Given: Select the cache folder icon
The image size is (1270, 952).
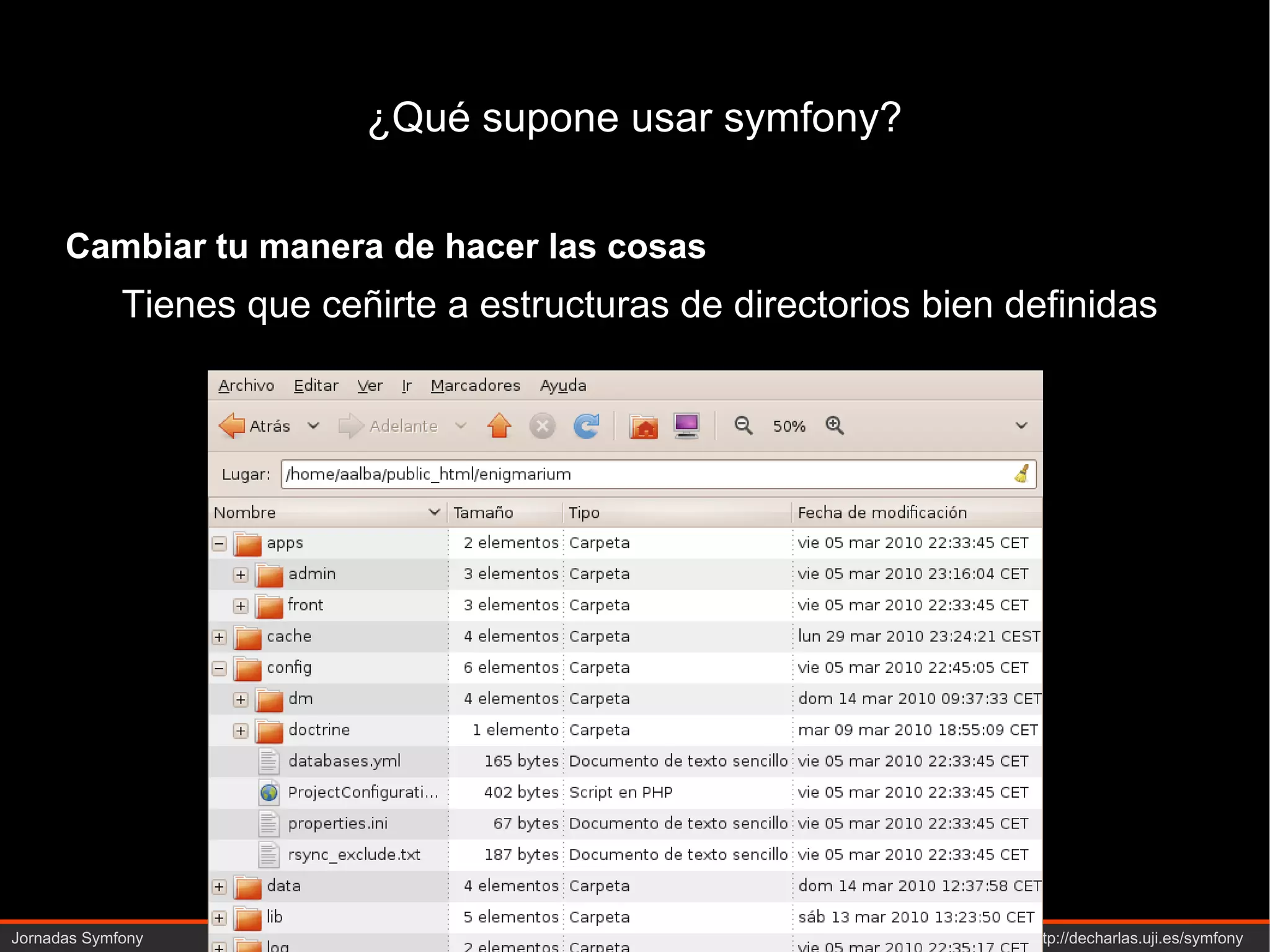Looking at the screenshot, I should (x=247, y=637).
